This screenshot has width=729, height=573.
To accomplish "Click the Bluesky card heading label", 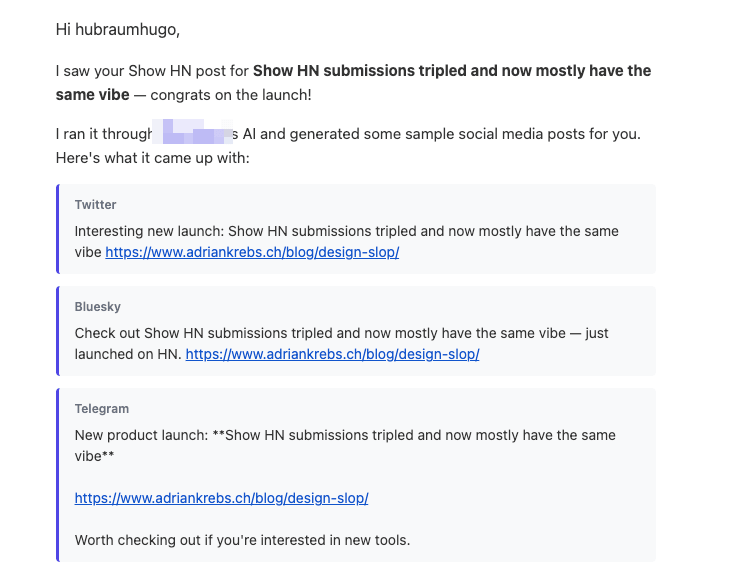I will pyautogui.click(x=97, y=307).
